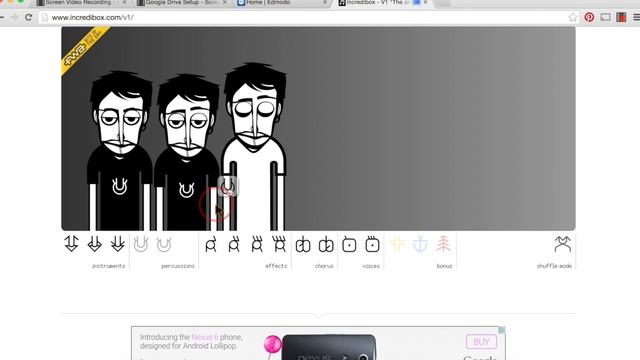The image size is (640, 360).
Task: Choose the fourth effects icon
Action: point(280,244)
